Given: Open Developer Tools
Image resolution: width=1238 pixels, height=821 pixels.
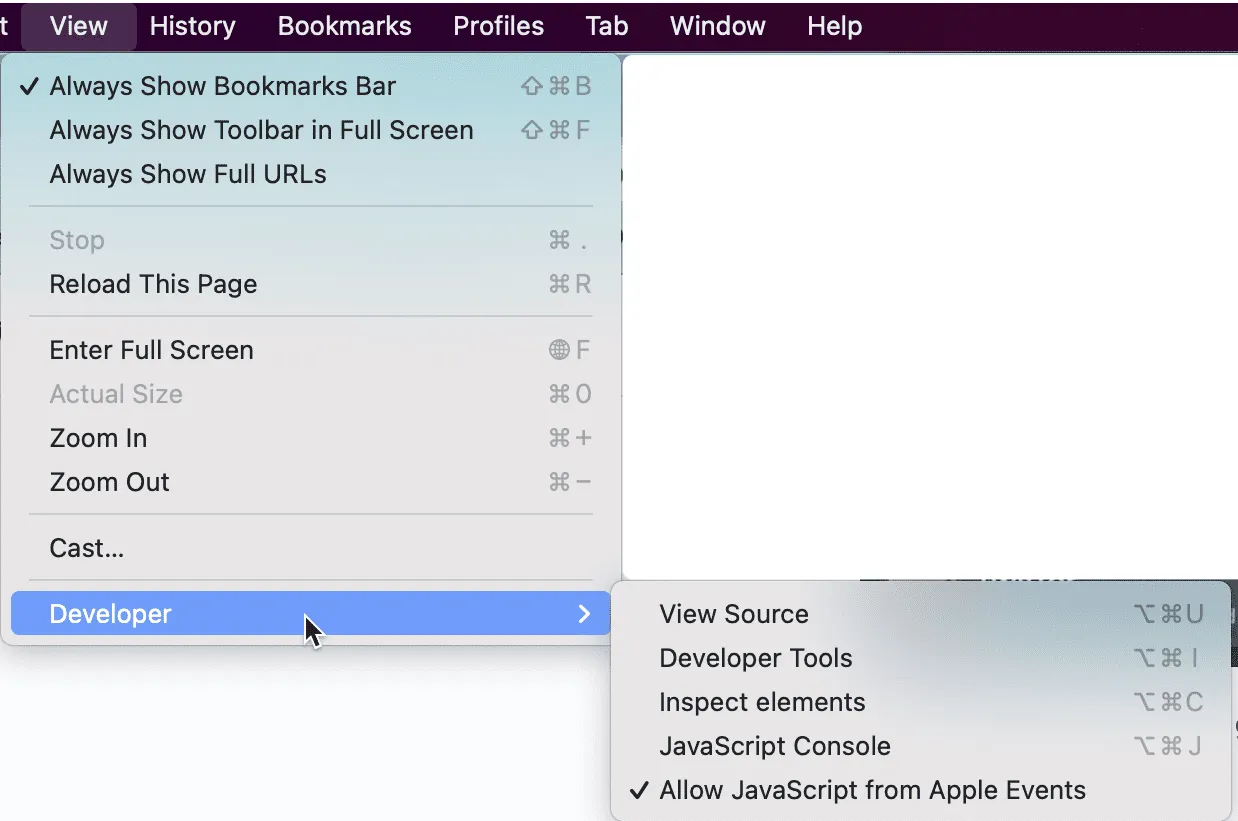Looking at the screenshot, I should click(755, 659).
